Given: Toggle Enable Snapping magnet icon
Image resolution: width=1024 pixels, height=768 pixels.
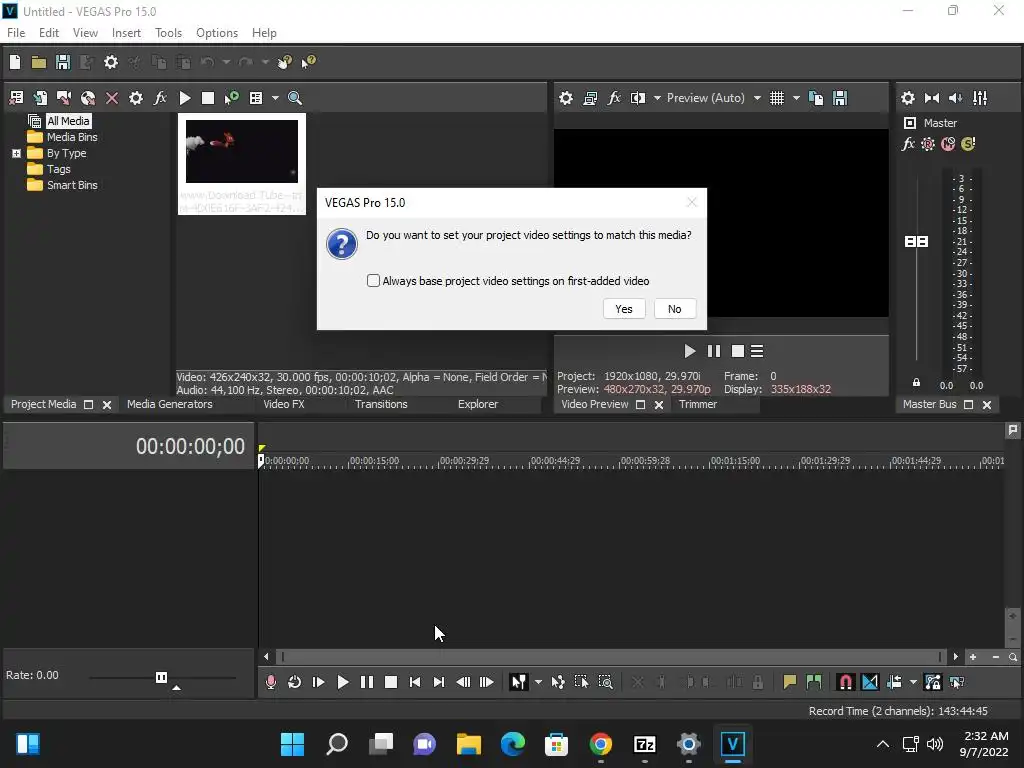Looking at the screenshot, I should click(x=845, y=682).
